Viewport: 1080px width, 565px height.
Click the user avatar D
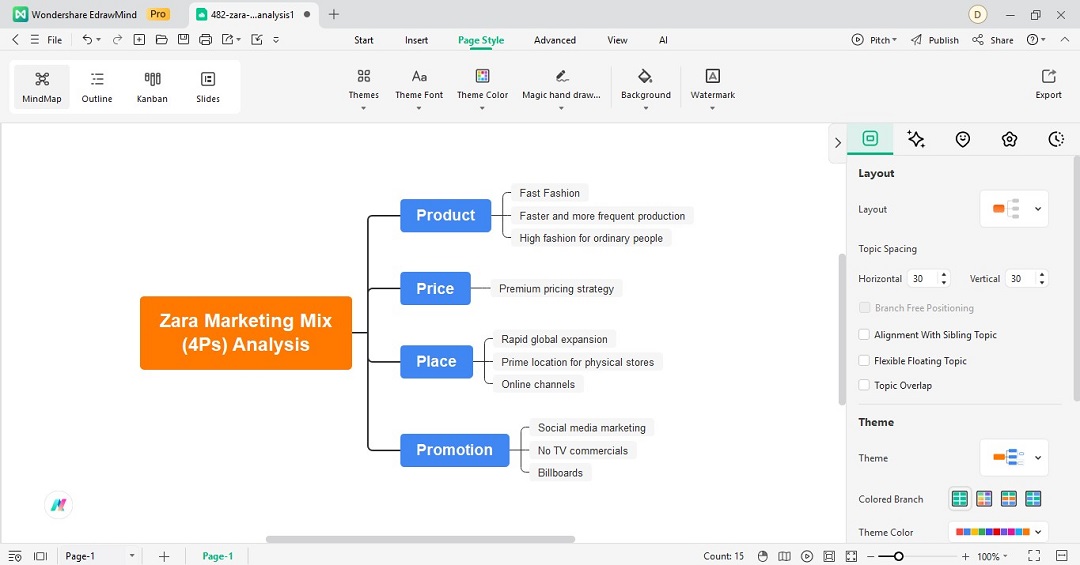pyautogui.click(x=977, y=14)
